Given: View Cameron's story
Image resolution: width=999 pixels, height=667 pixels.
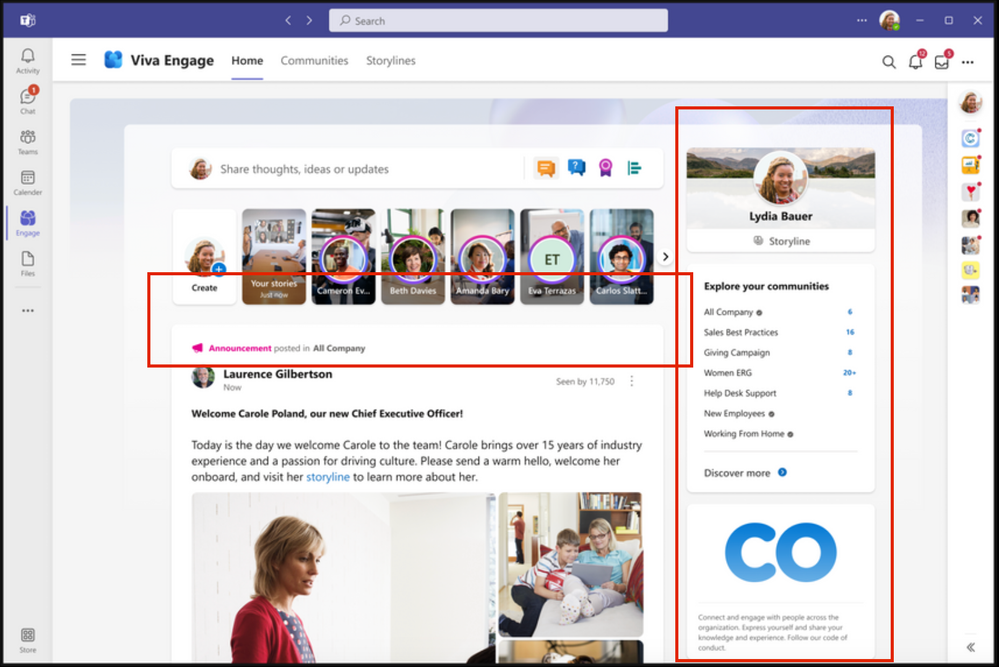Looking at the screenshot, I should [343, 257].
